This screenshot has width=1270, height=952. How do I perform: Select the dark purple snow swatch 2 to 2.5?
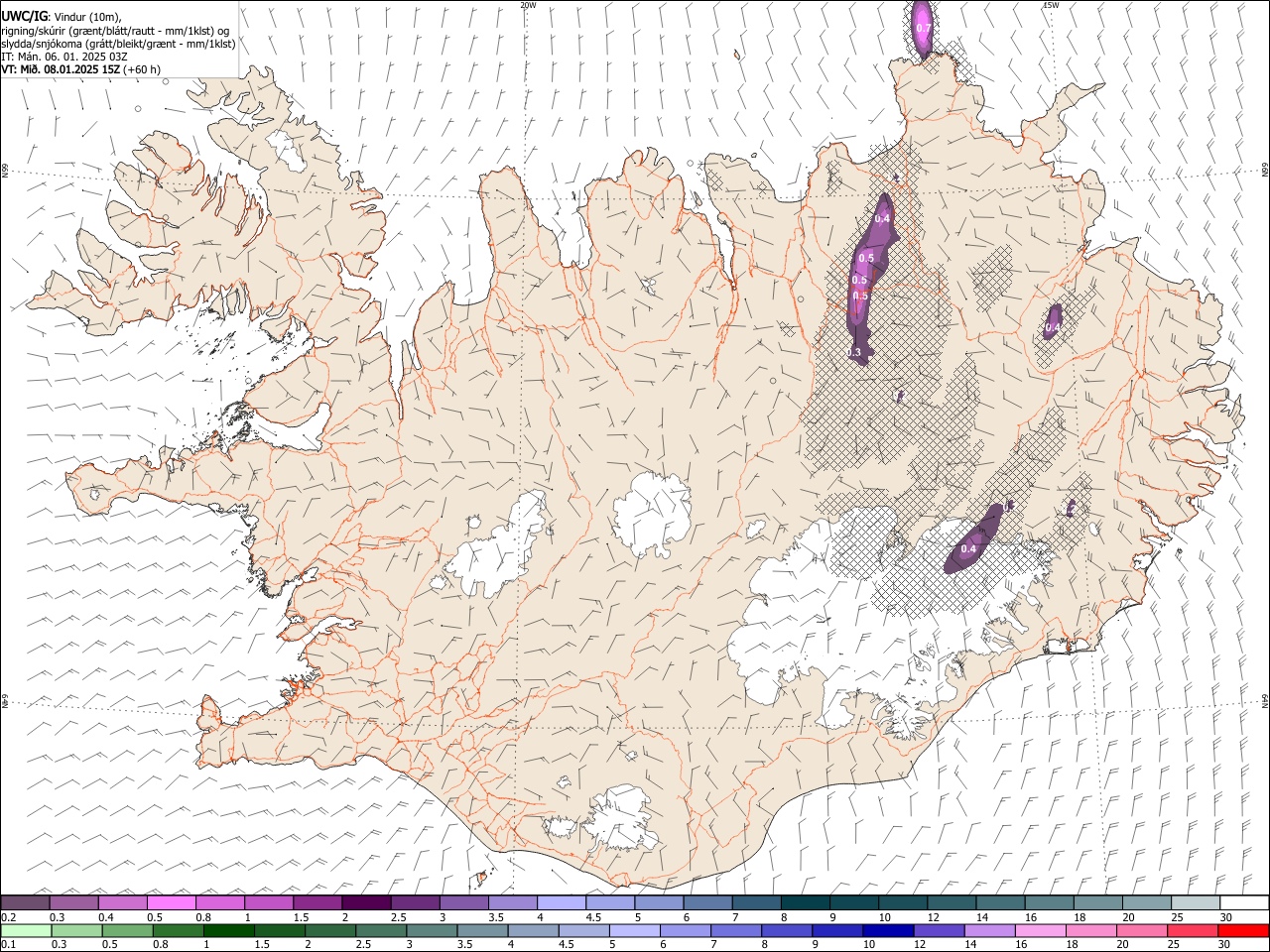[366, 902]
